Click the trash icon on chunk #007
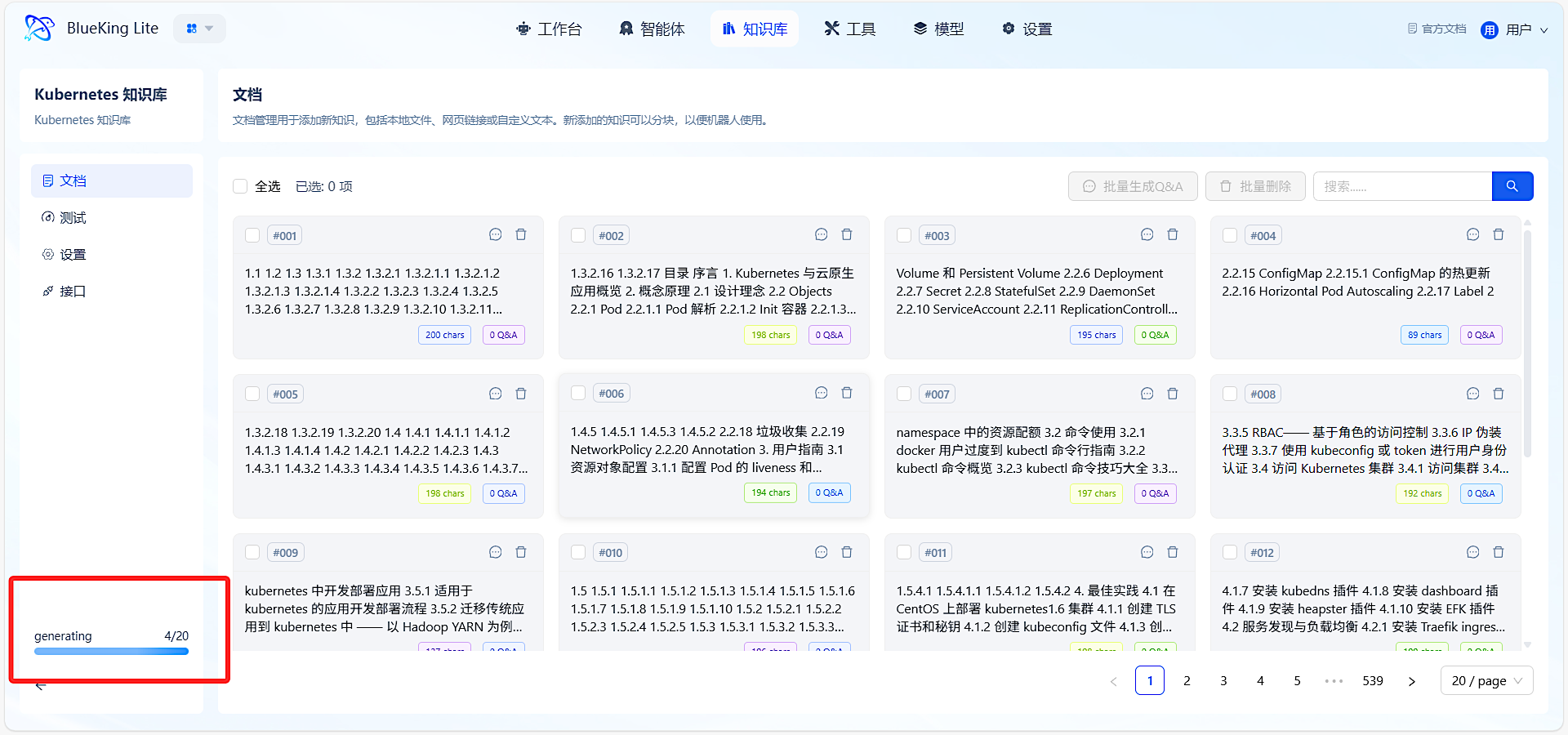Viewport: 1568px width, 735px height. 1173,394
